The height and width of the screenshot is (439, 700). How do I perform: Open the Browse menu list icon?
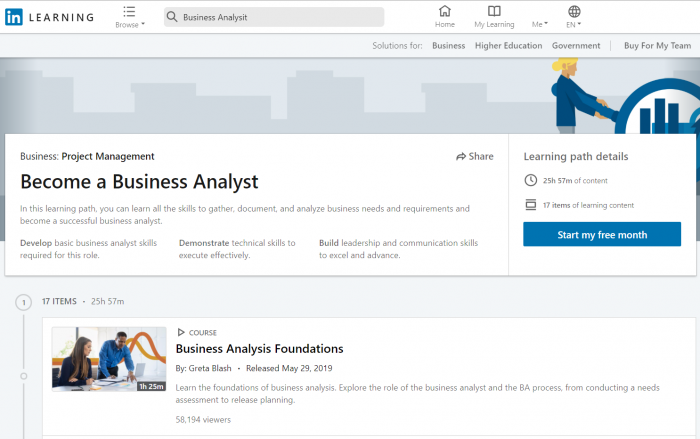[x=129, y=12]
